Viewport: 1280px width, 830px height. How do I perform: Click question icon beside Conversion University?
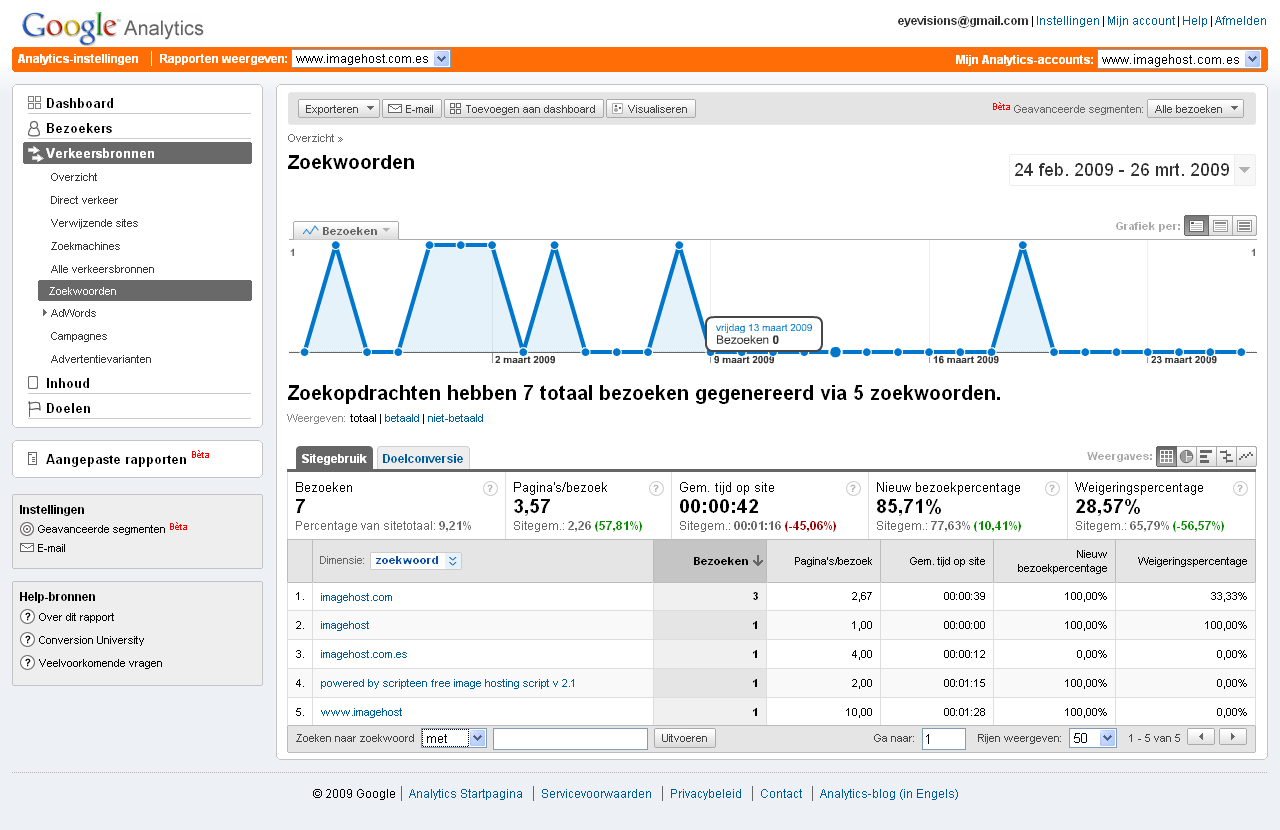28,640
